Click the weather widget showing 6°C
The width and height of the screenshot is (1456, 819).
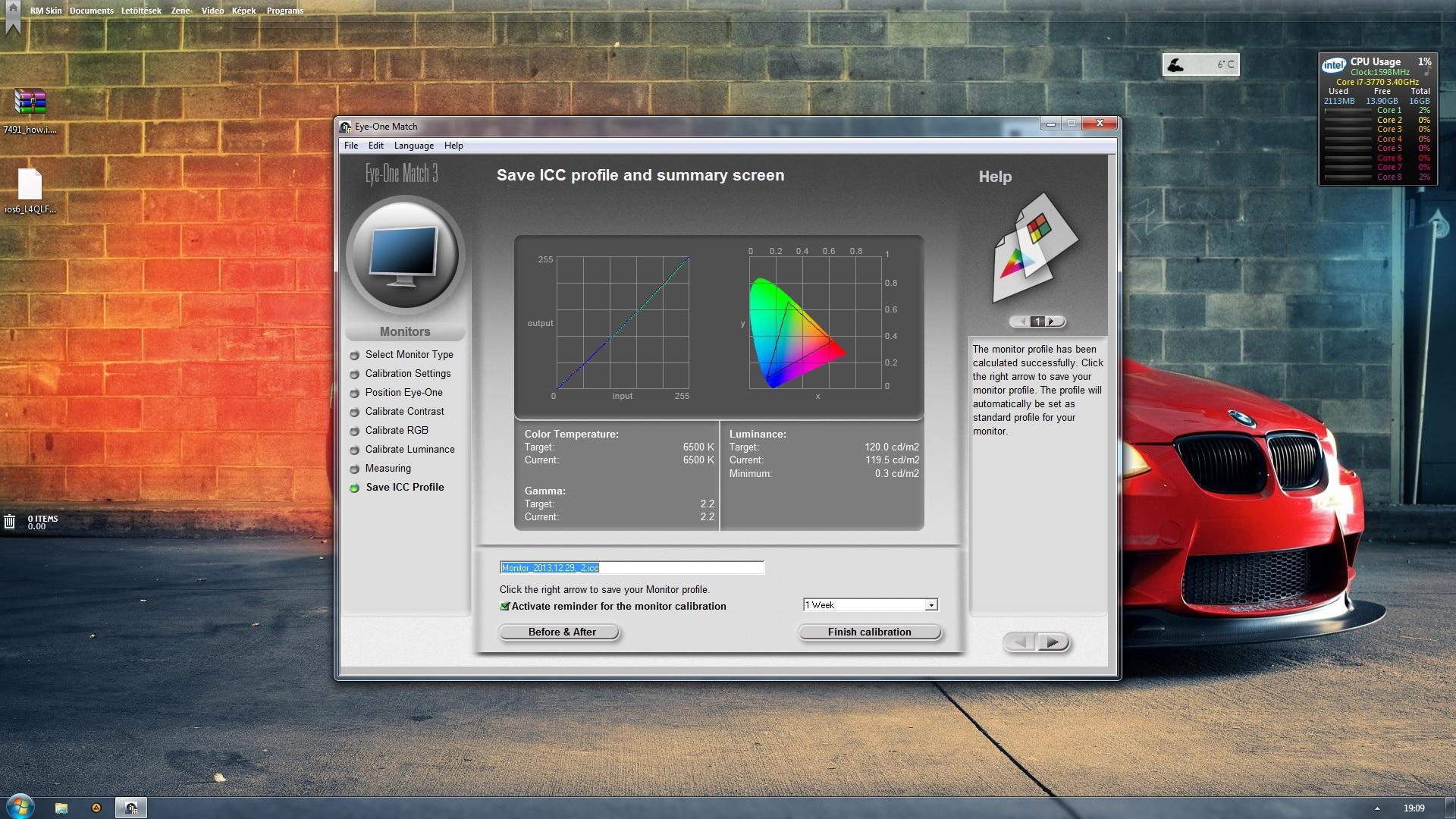(x=1200, y=64)
